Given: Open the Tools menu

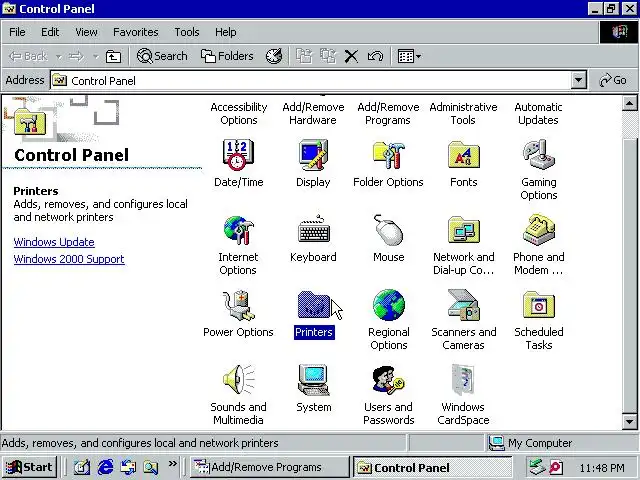Looking at the screenshot, I should click(187, 32).
